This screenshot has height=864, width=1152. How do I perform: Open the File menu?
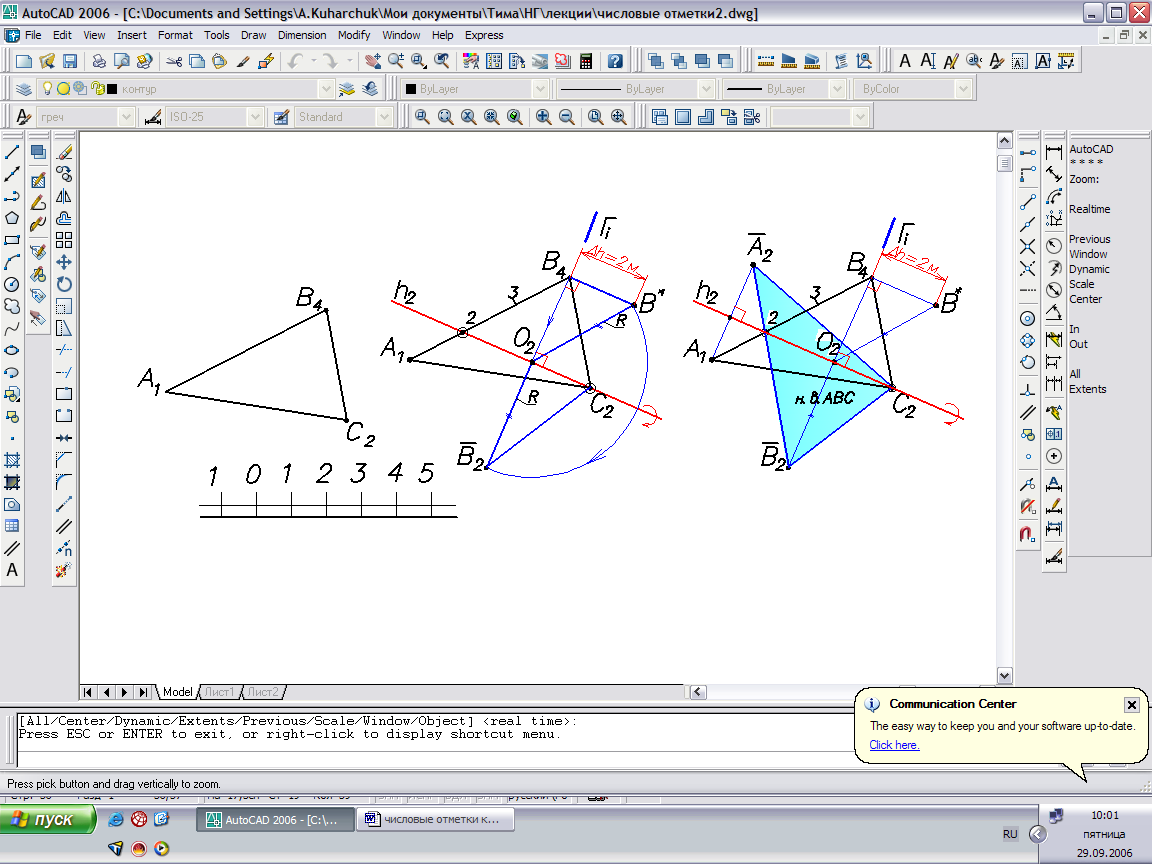tap(33, 35)
